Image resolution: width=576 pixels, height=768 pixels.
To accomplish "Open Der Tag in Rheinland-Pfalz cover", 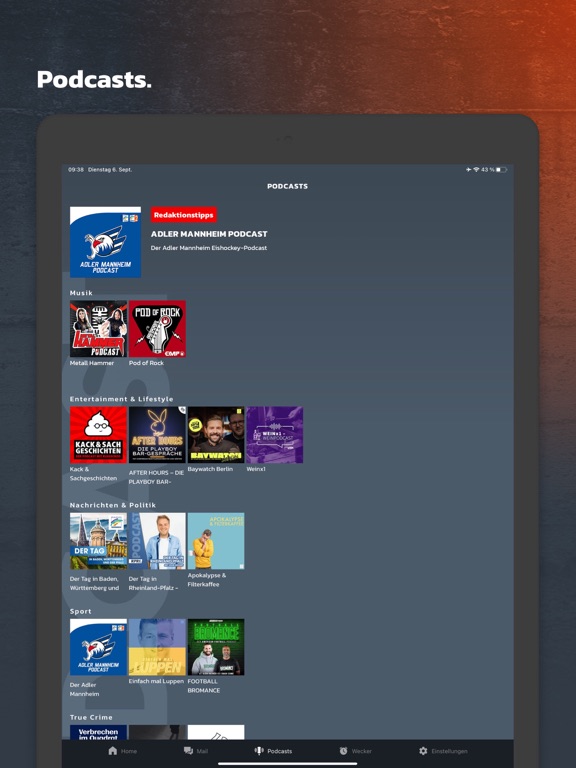I will click(157, 541).
